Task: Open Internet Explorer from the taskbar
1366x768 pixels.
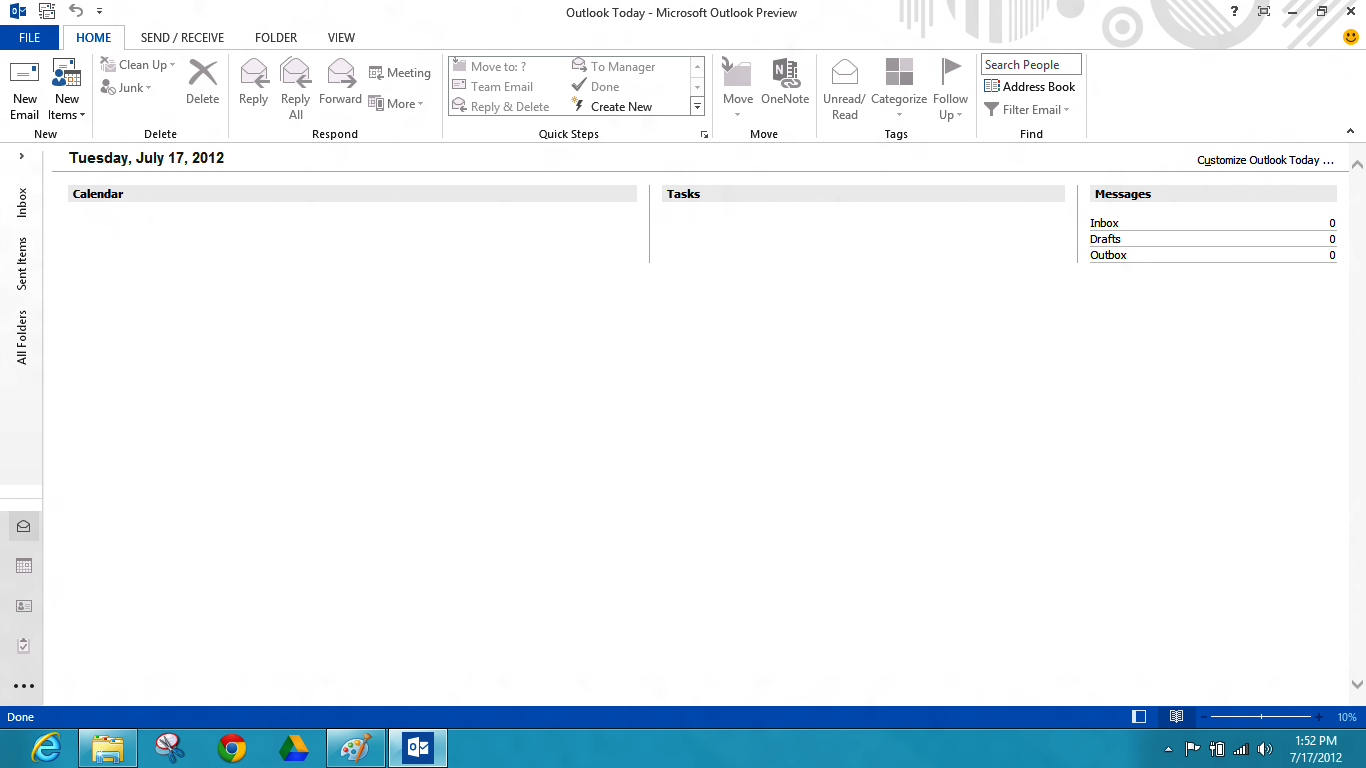Action: pos(46,748)
